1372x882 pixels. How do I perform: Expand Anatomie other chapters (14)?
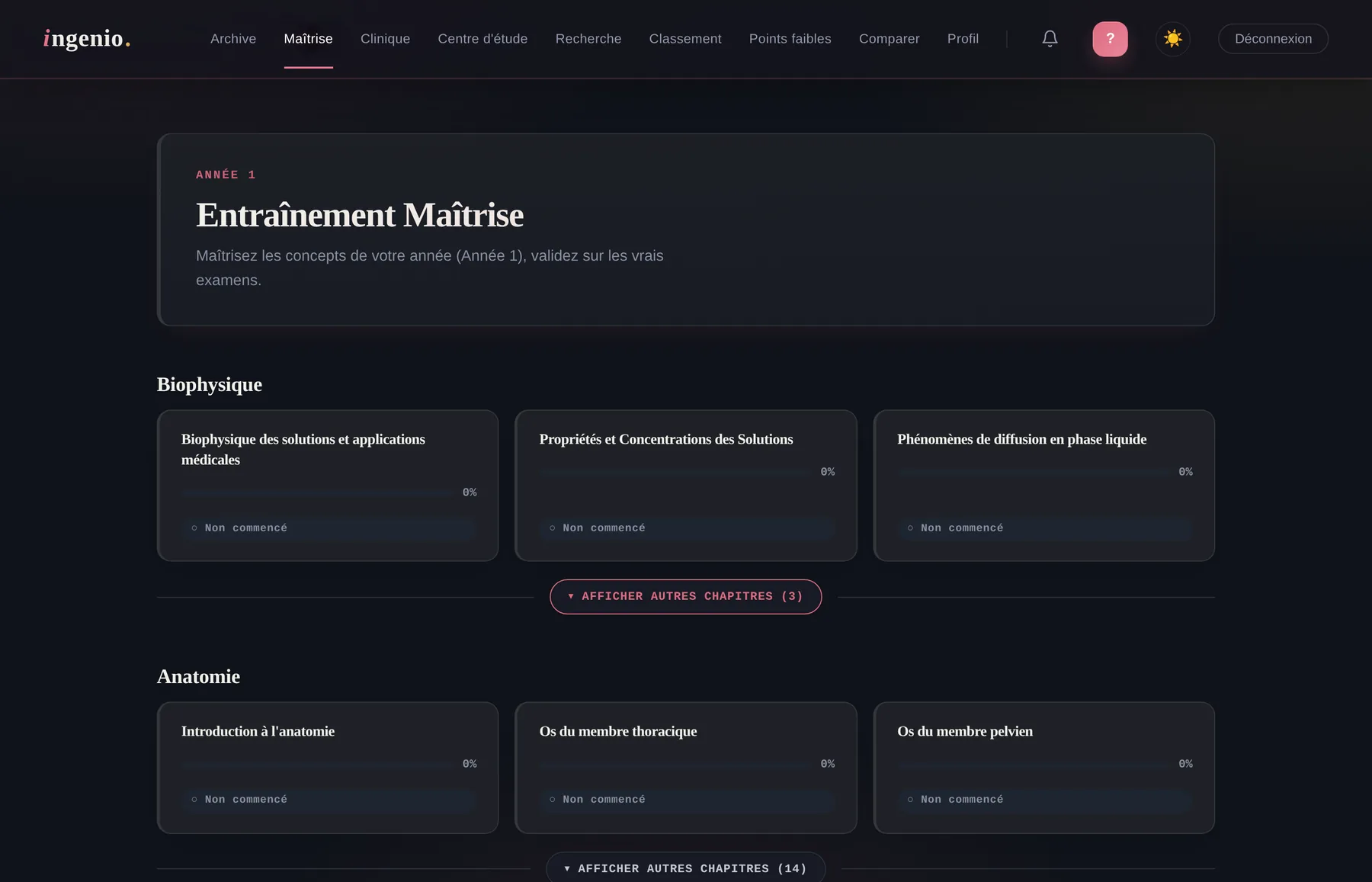685,868
